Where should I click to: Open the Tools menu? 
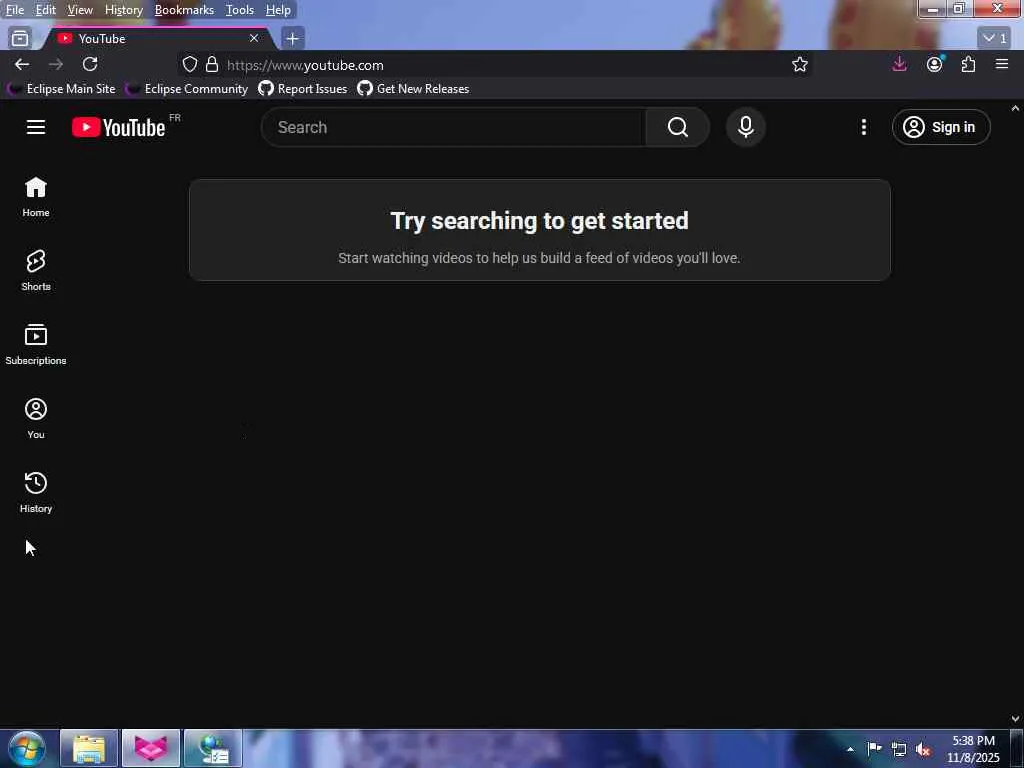click(x=240, y=10)
